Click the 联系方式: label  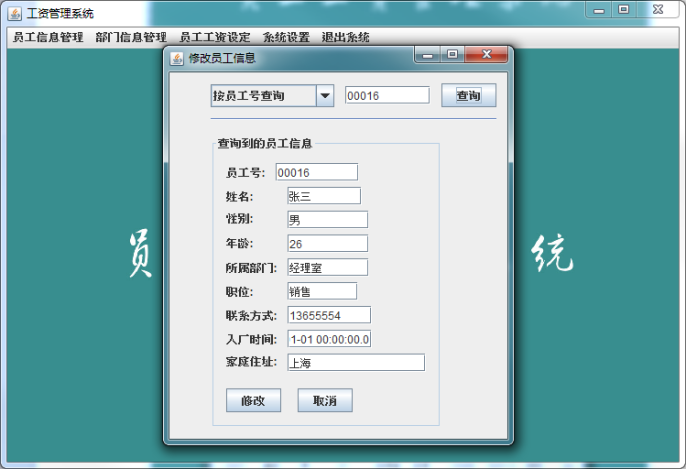click(251, 315)
